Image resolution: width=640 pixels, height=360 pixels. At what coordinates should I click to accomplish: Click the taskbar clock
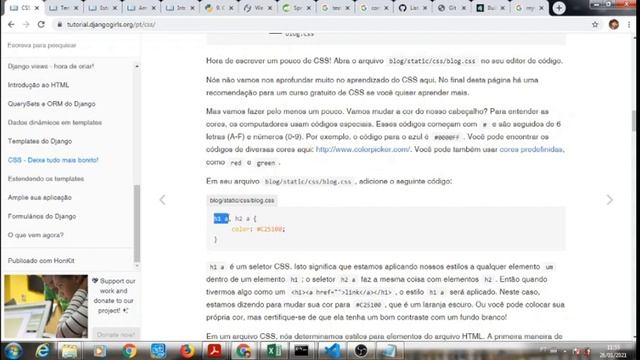point(613,351)
